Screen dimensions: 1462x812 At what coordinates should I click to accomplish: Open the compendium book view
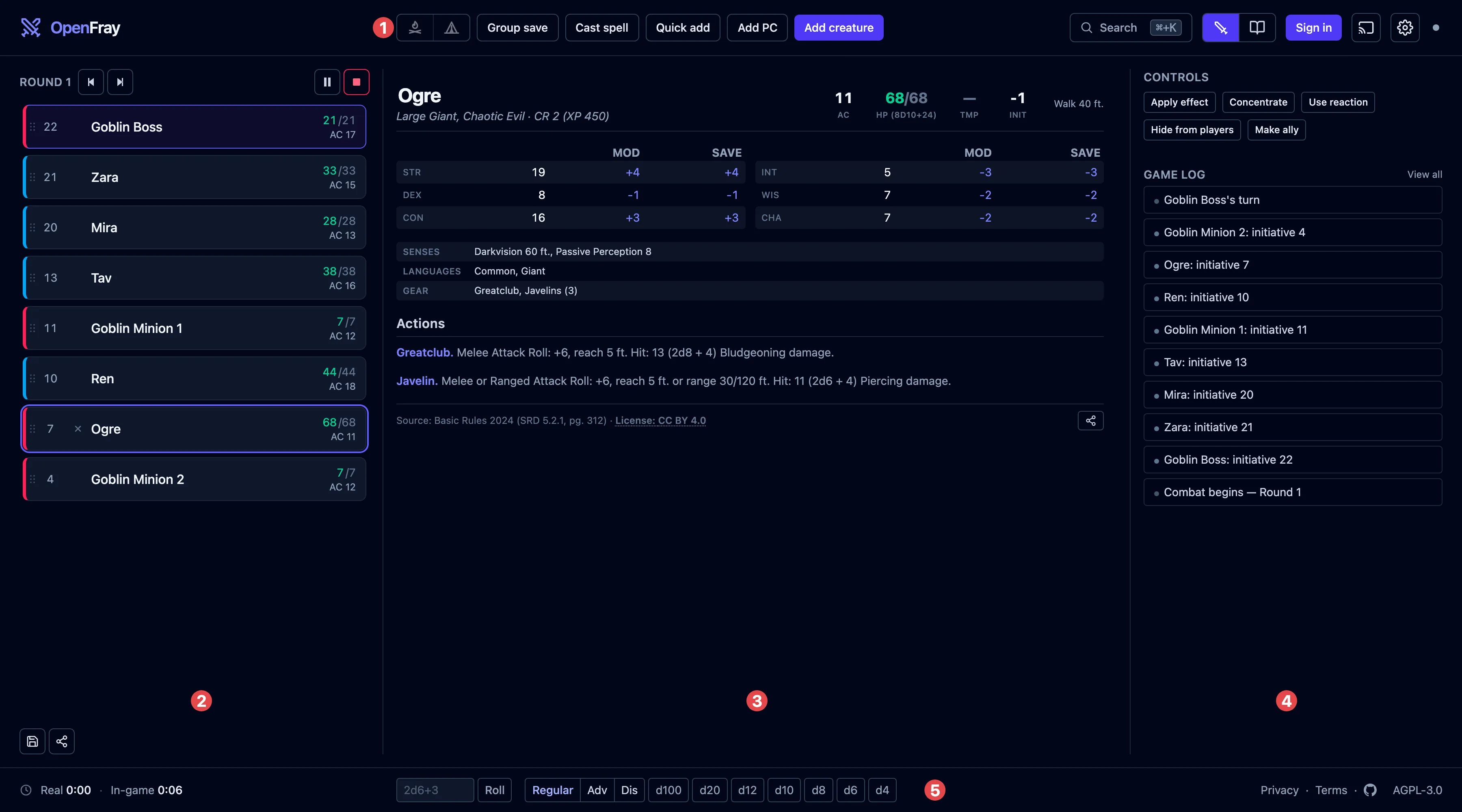coord(1257,27)
